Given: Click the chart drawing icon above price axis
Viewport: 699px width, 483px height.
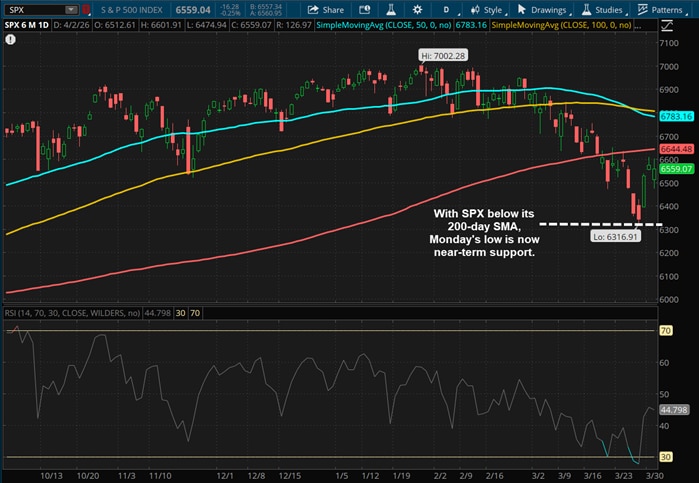Looking at the screenshot, I should click(667, 26).
